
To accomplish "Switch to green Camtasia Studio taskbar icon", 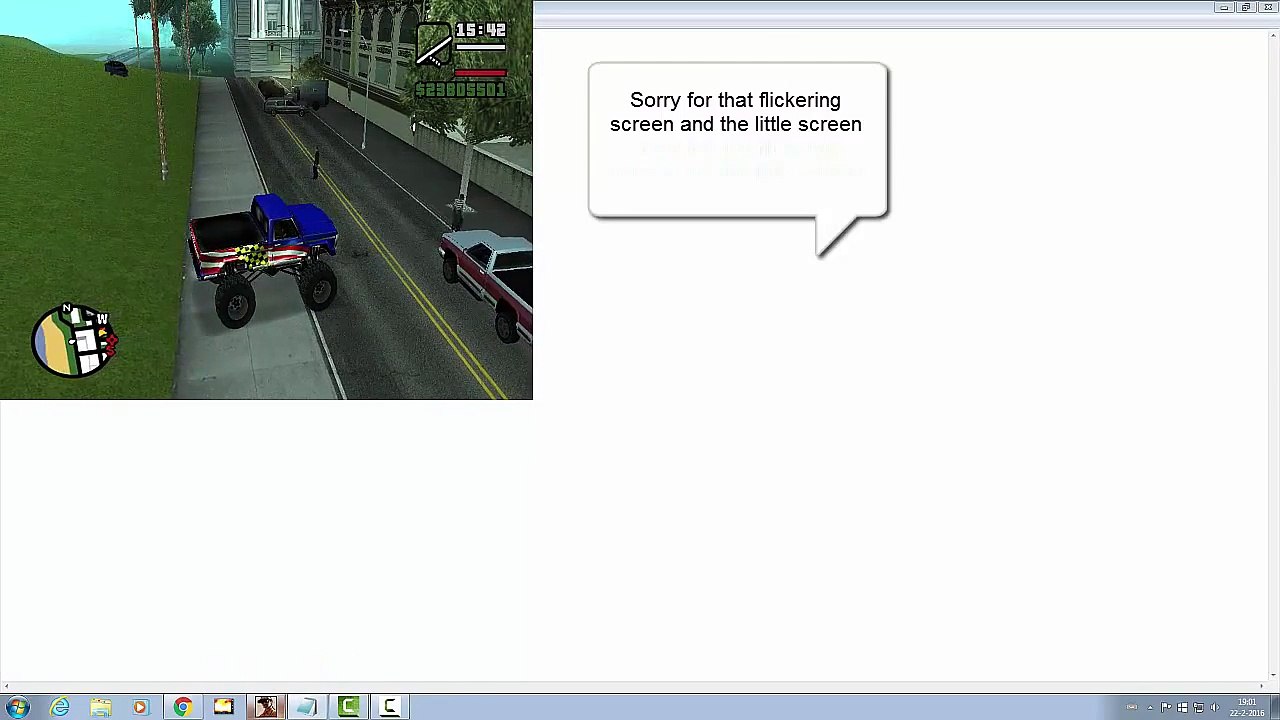I will [x=349, y=707].
